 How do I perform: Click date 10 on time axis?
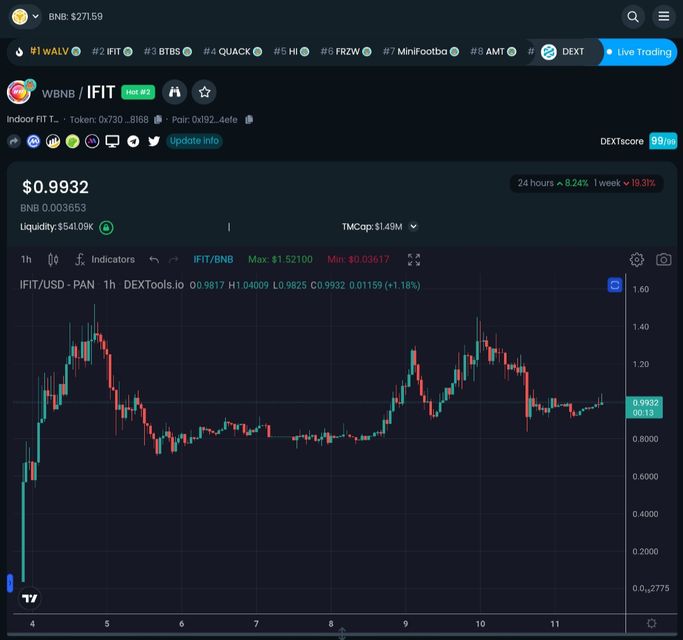480,624
